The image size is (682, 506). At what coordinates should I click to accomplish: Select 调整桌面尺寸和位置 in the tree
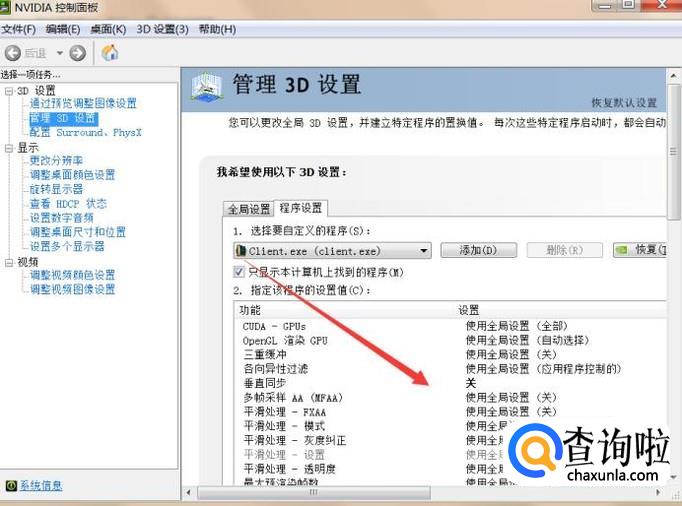[x=77, y=232]
